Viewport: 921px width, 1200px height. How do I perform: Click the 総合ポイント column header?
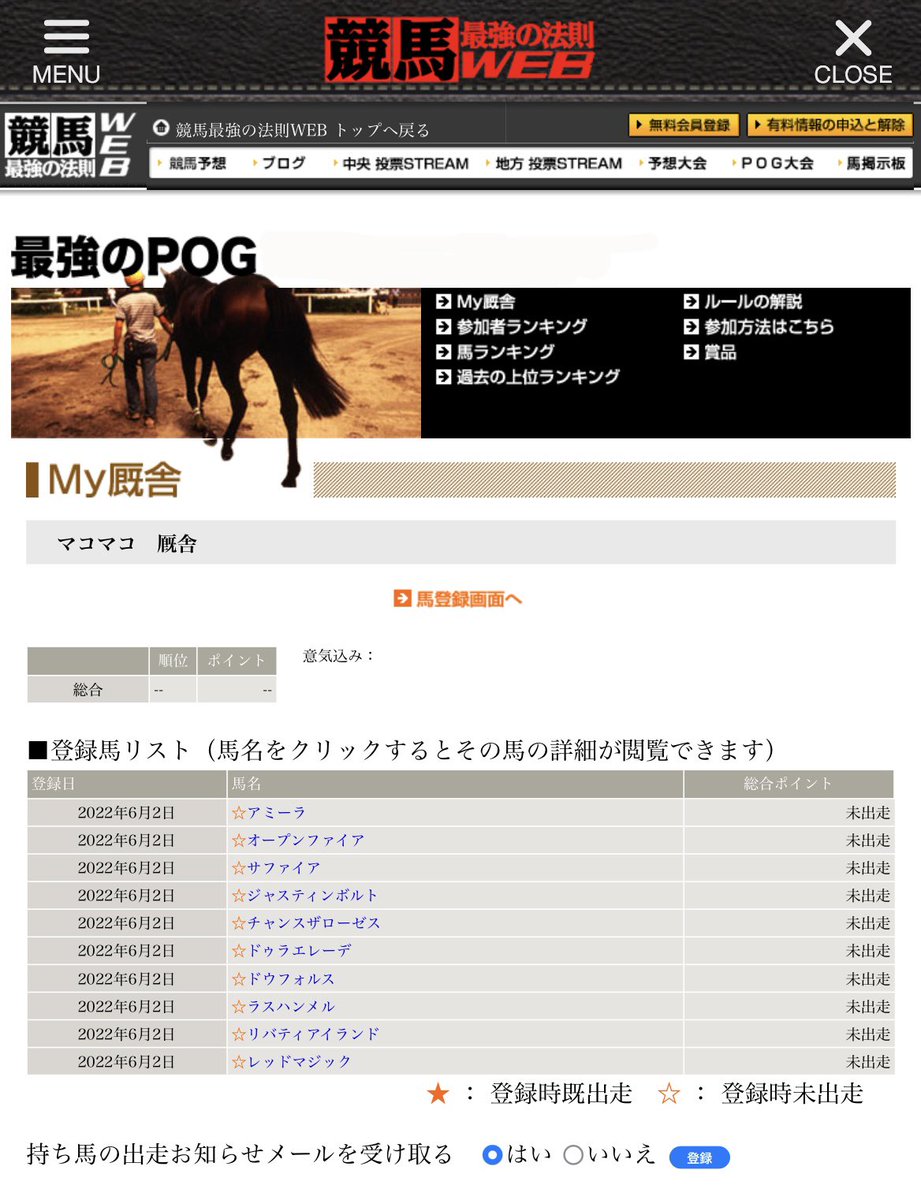coord(789,784)
